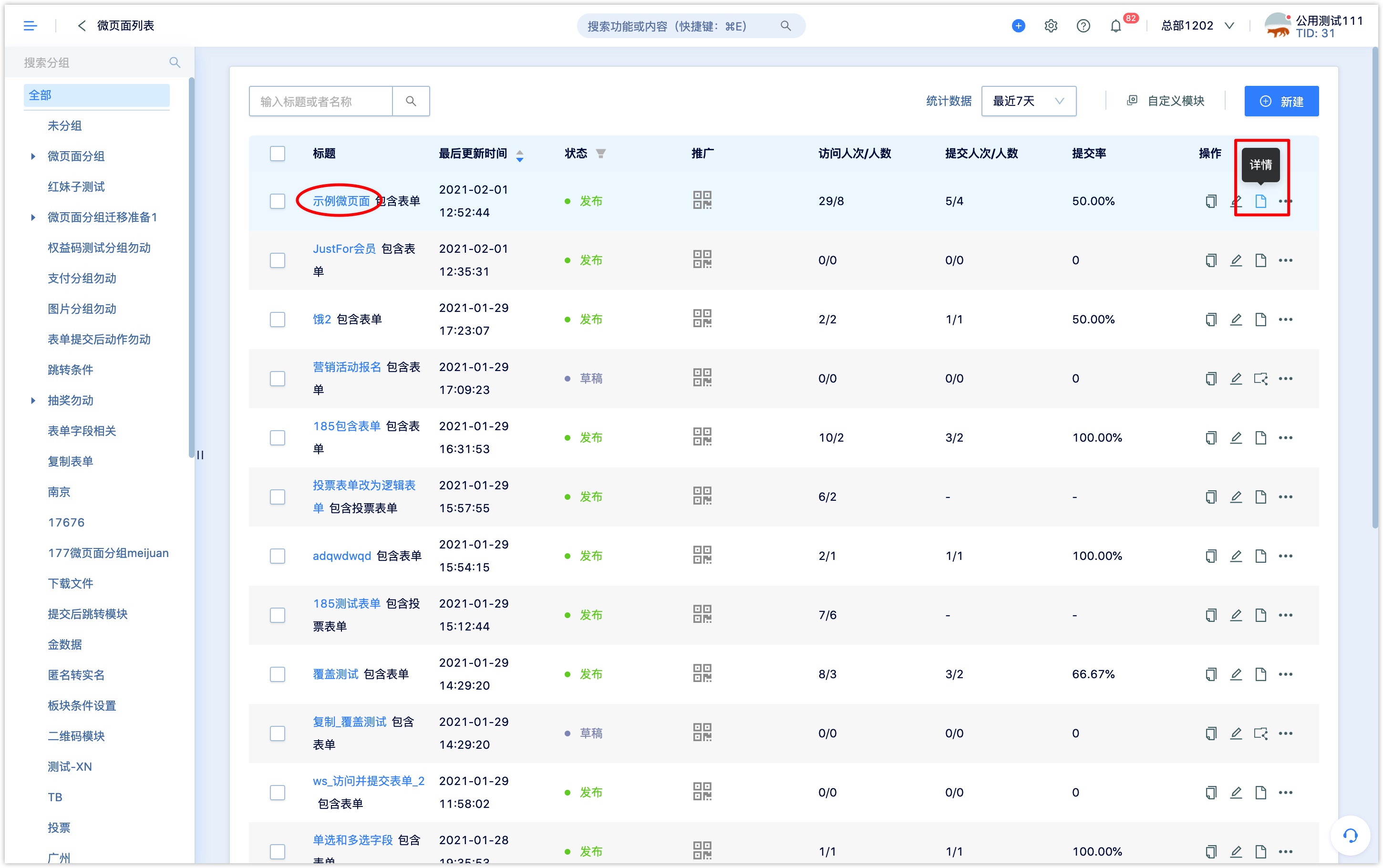
Task: Open the 最近7天 statistics dropdown
Action: (1028, 101)
